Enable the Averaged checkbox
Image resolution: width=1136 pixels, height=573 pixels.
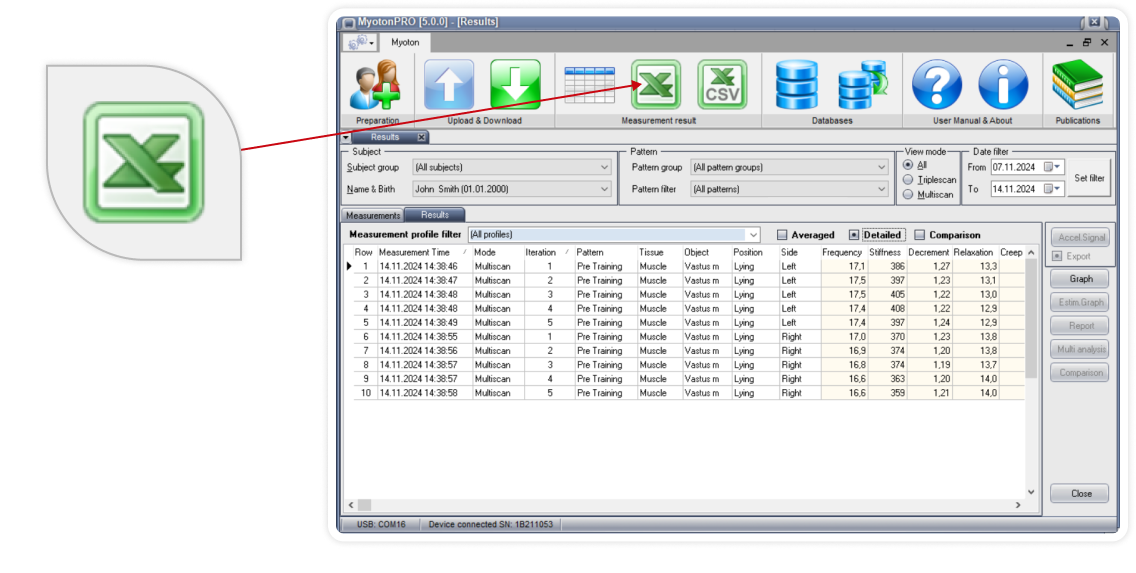782,235
